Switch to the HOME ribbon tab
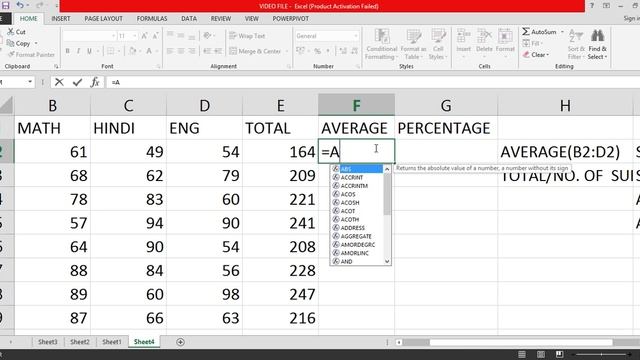Screen dimensions: 640x360 (x=28, y=18)
